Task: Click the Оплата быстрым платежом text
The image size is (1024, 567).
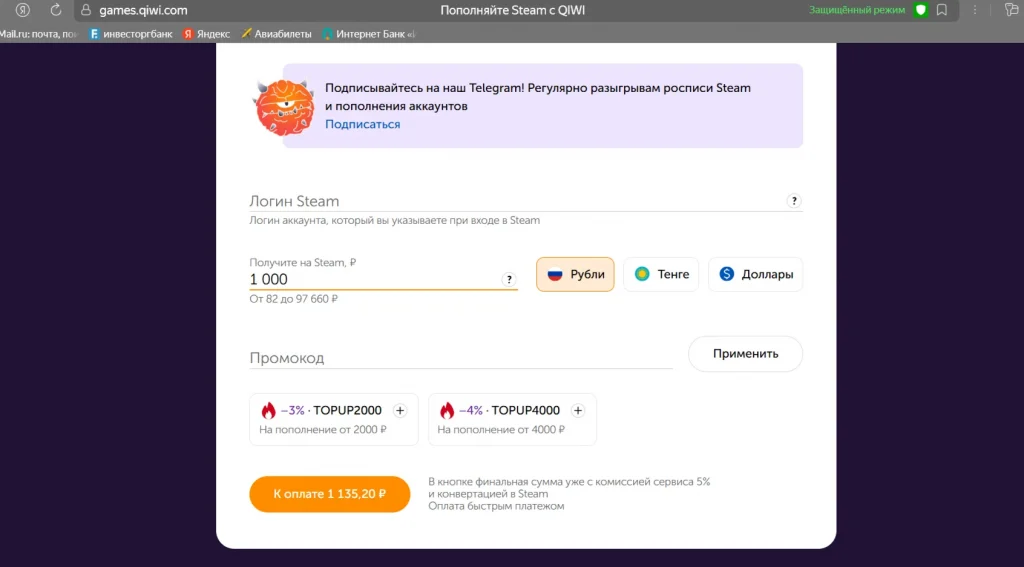Action: click(496, 506)
